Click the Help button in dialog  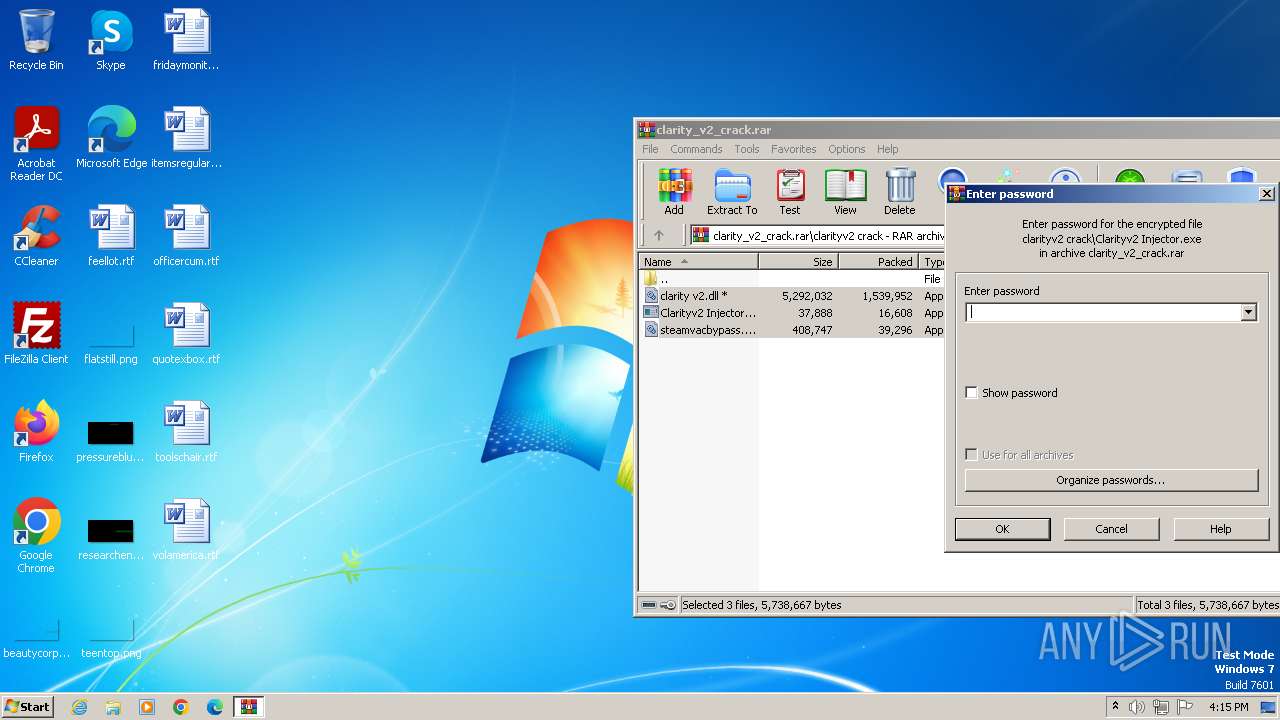coord(1220,529)
